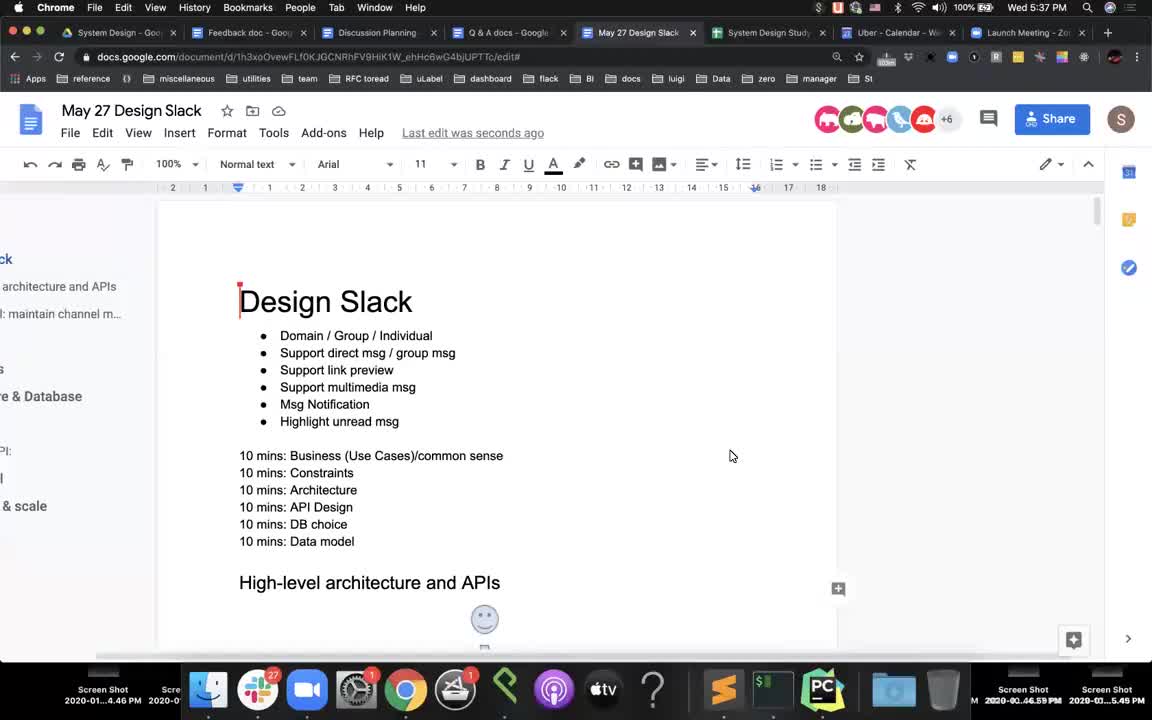This screenshot has height=720, width=1152.
Task: Switch to the Feedback doc tab
Action: [250, 33]
